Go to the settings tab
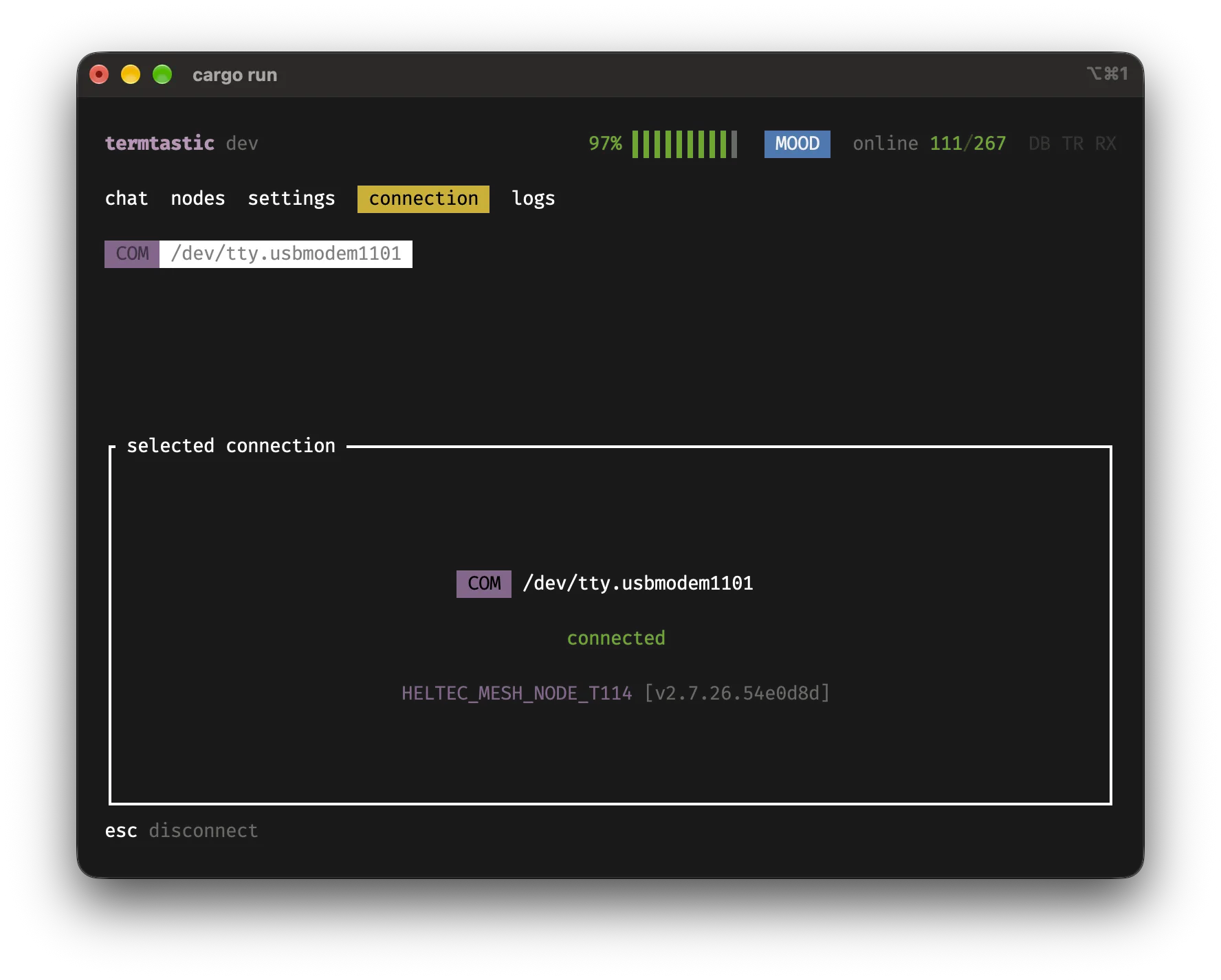1221x980 pixels. pos(291,199)
